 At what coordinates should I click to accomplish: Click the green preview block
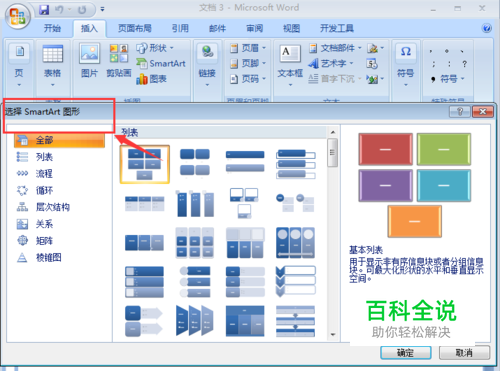(444, 149)
